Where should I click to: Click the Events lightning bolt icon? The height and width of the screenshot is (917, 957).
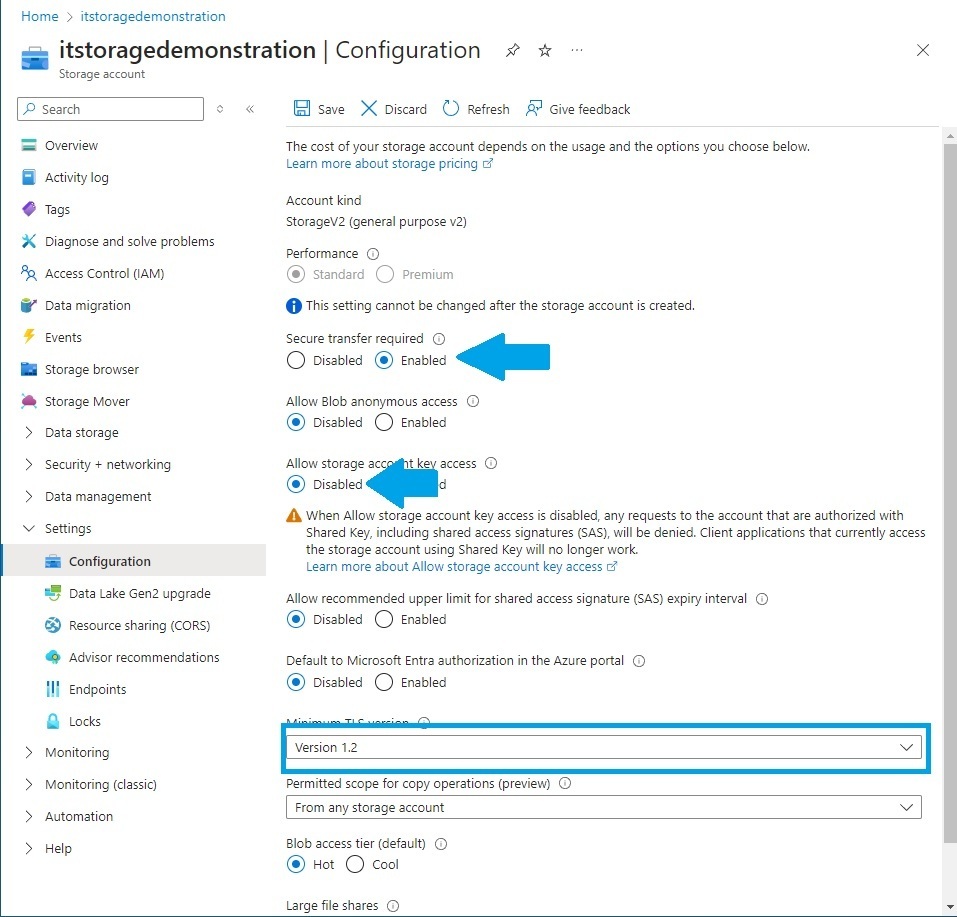29,336
